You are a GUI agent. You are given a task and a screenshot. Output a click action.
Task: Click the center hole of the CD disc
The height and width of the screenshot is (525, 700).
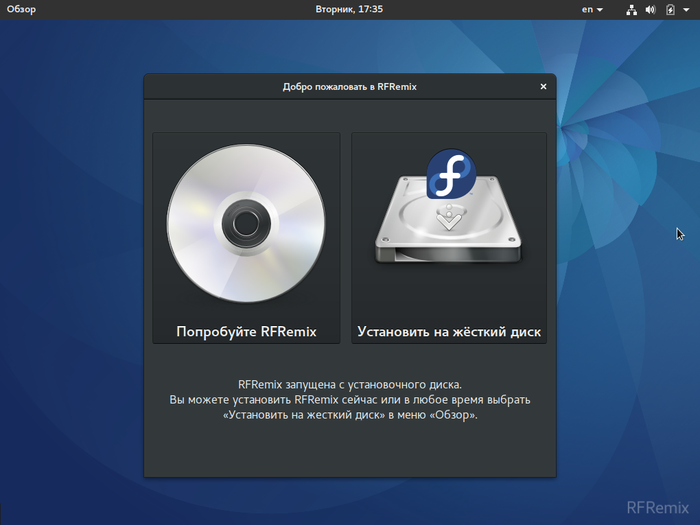coord(246,222)
